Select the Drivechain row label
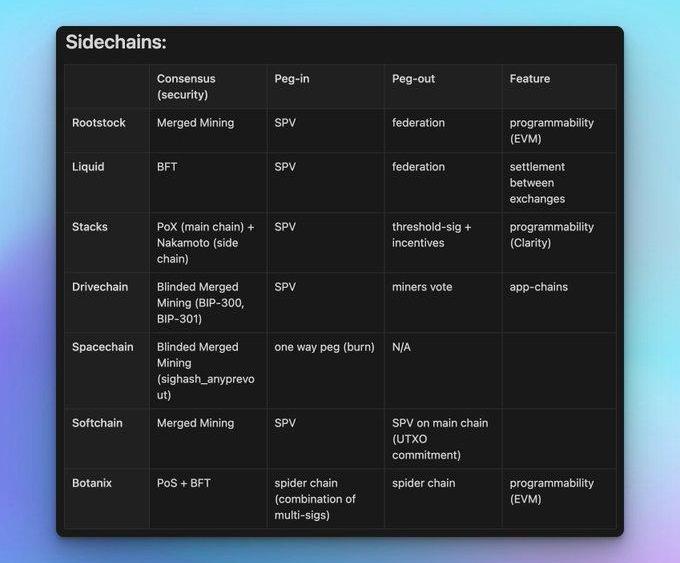Screen dimensions: 680x563 tap(100, 287)
